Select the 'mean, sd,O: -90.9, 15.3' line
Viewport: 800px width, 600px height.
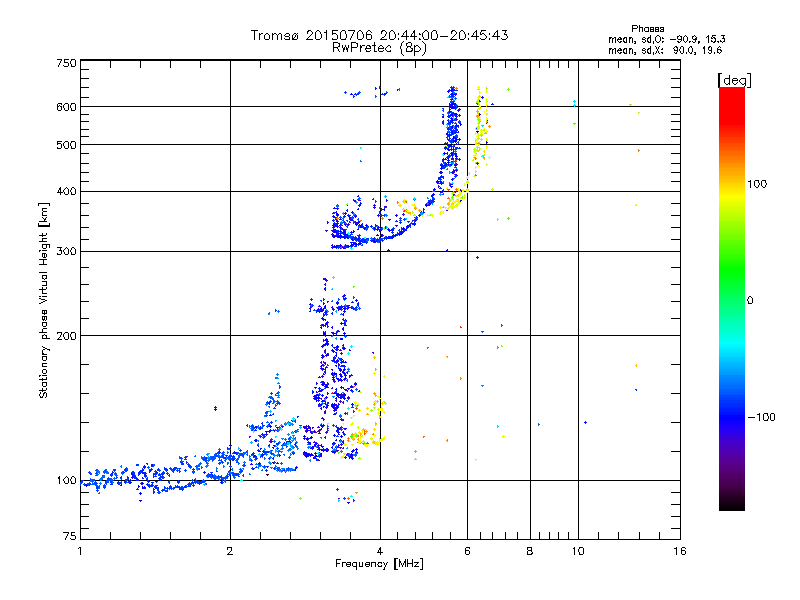click(666, 39)
